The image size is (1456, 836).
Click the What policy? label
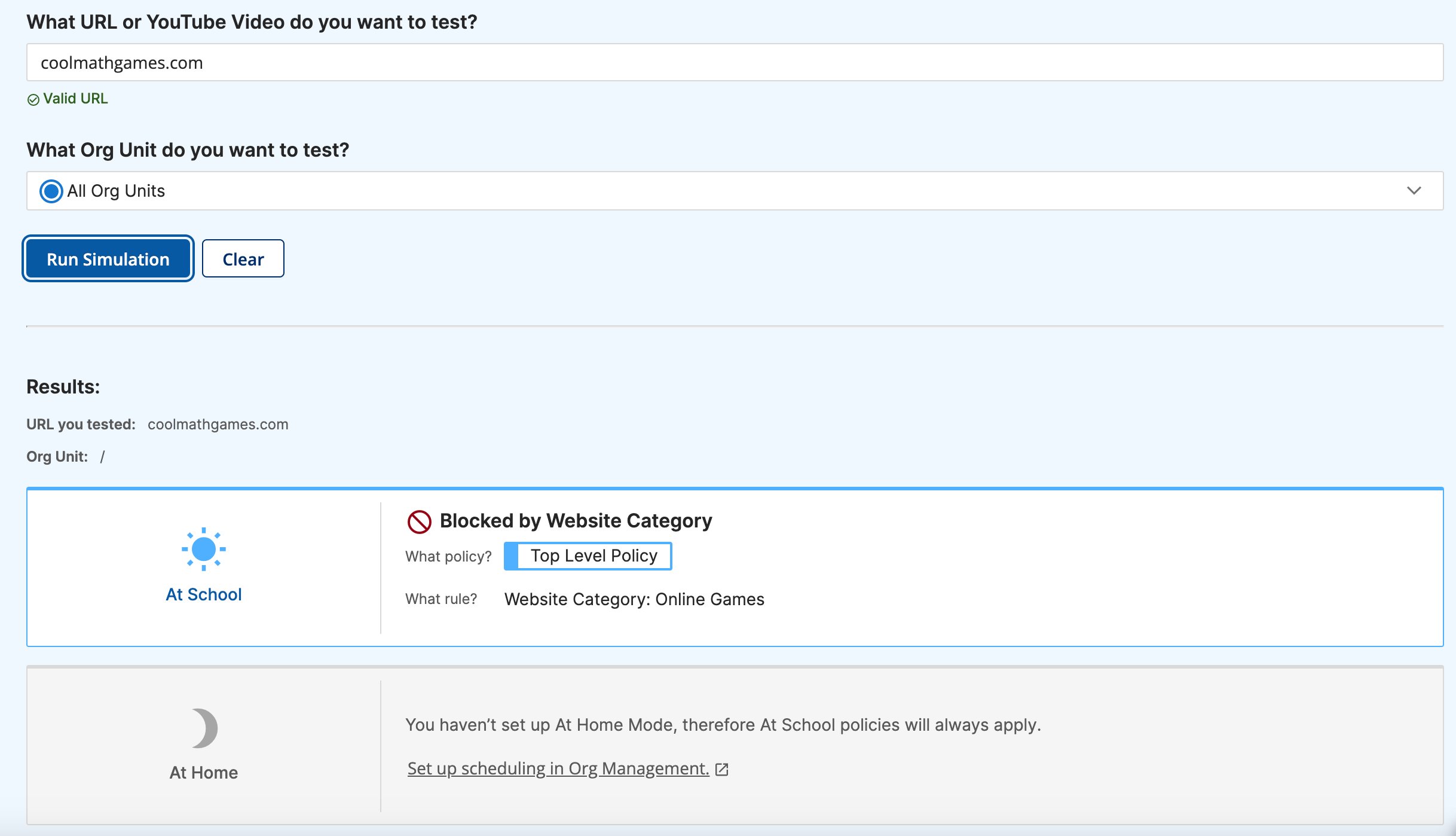click(448, 557)
